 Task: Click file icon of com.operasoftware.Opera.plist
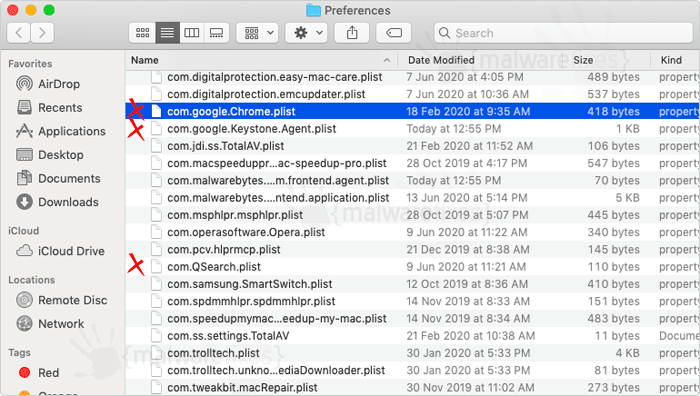156,233
